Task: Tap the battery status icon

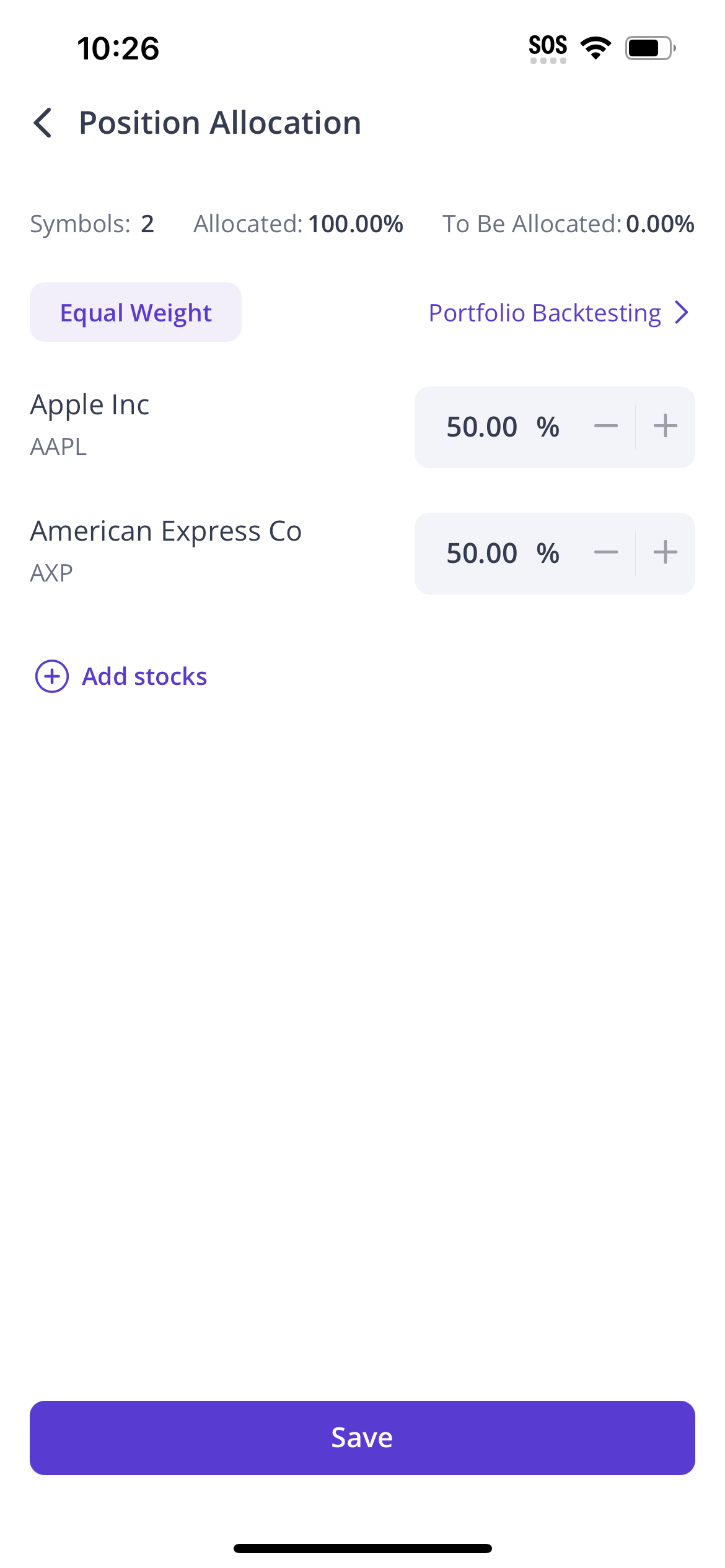Action: 649,48
